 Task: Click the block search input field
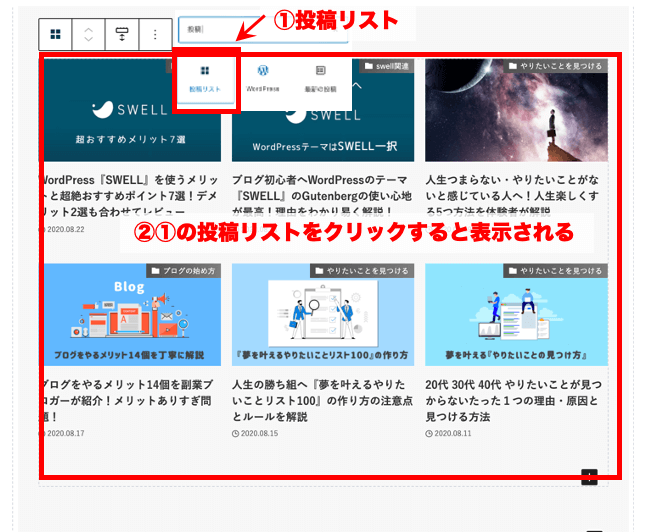pyautogui.click(x=263, y=29)
